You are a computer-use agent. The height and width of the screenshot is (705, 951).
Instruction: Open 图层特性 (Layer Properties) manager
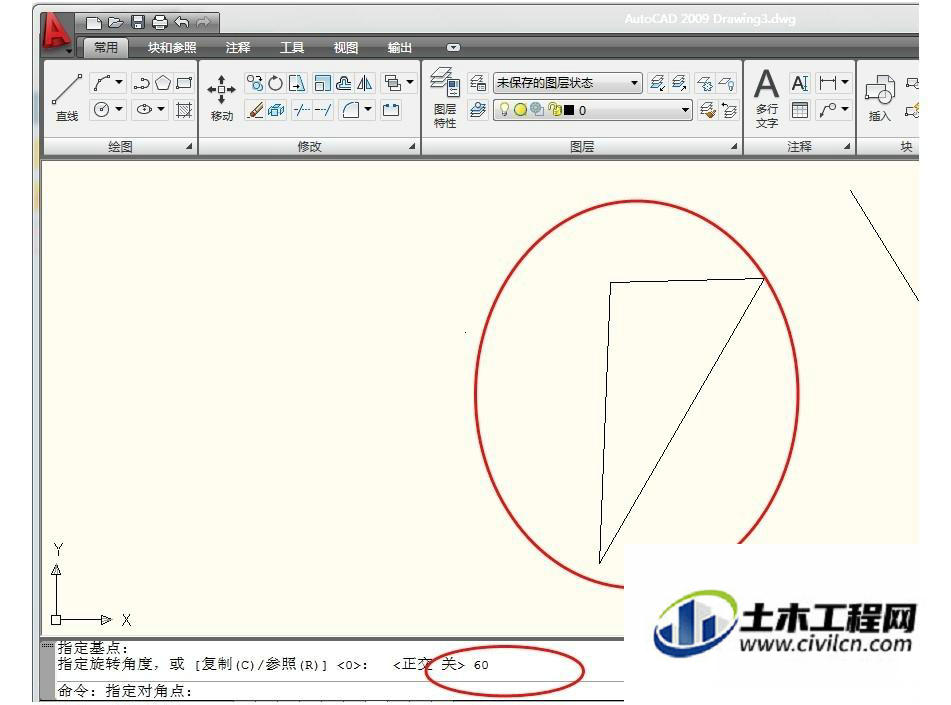pos(445,97)
